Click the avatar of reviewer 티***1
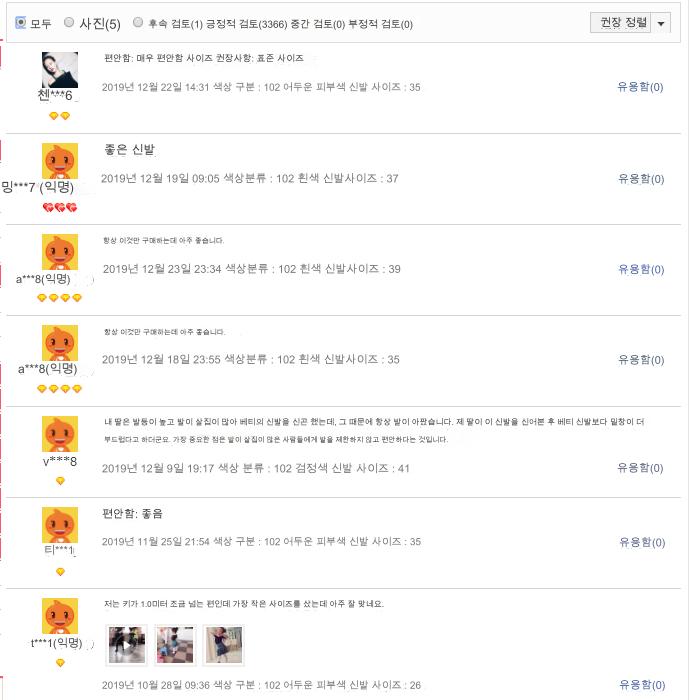This screenshot has height=700, width=689. pyautogui.click(x=60, y=525)
